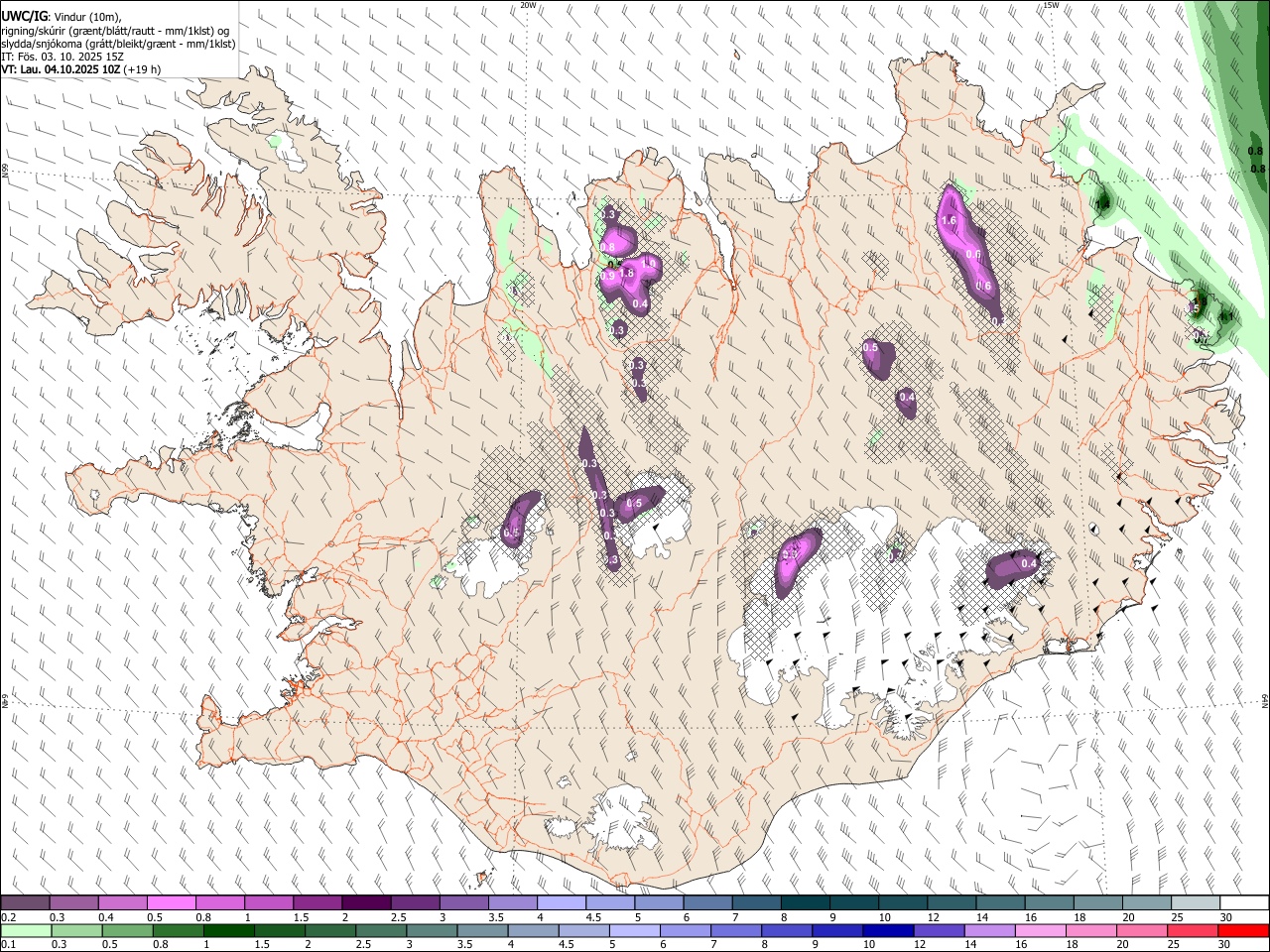Click the 'slydda/snjókoma' legend description line
Viewport: 1270px width, 952px height.
(x=118, y=44)
